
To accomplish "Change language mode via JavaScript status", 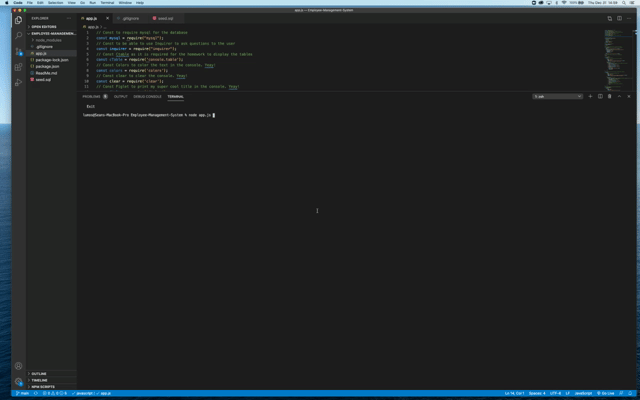I will [583, 393].
